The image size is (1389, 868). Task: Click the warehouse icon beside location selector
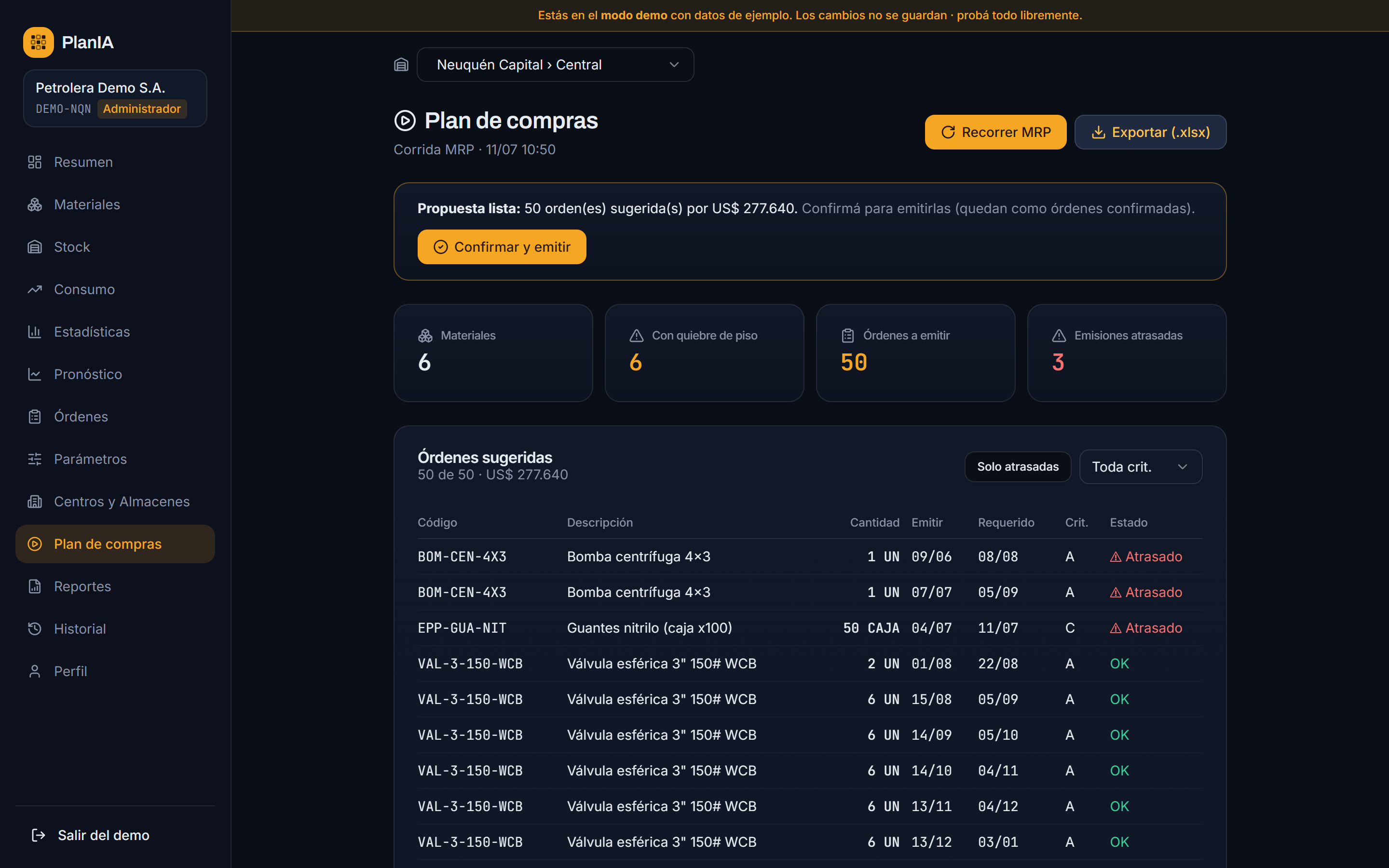(401, 64)
